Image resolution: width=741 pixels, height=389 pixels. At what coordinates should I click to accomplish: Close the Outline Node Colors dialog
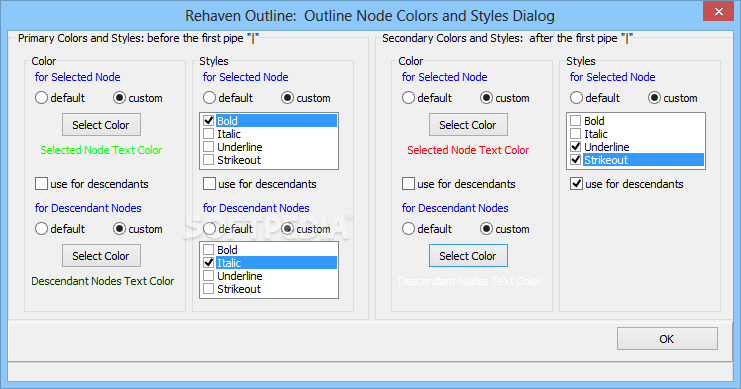click(x=718, y=12)
